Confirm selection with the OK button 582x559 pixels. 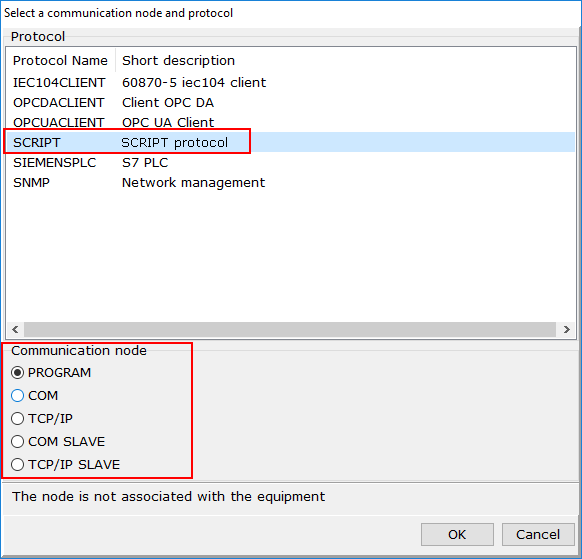point(457,534)
